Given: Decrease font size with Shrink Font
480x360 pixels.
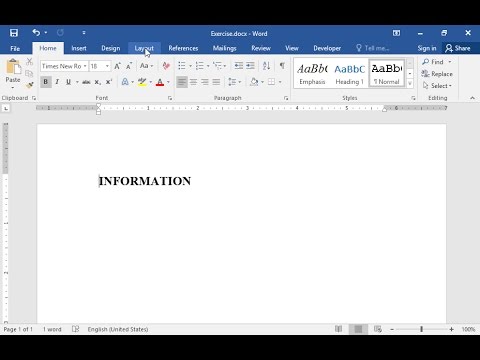Looking at the screenshot, I should pyautogui.click(x=129, y=66).
